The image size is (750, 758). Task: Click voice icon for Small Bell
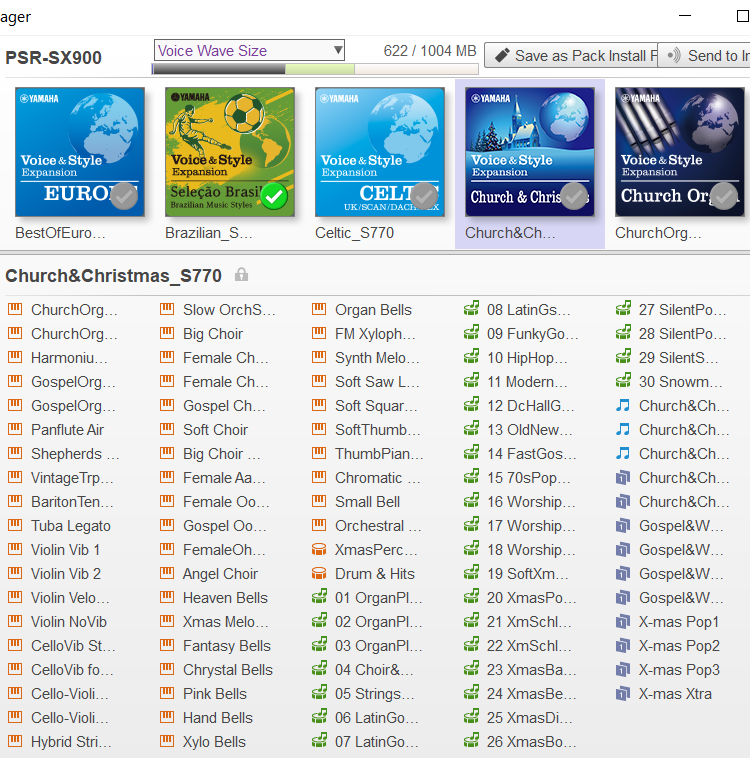click(319, 501)
